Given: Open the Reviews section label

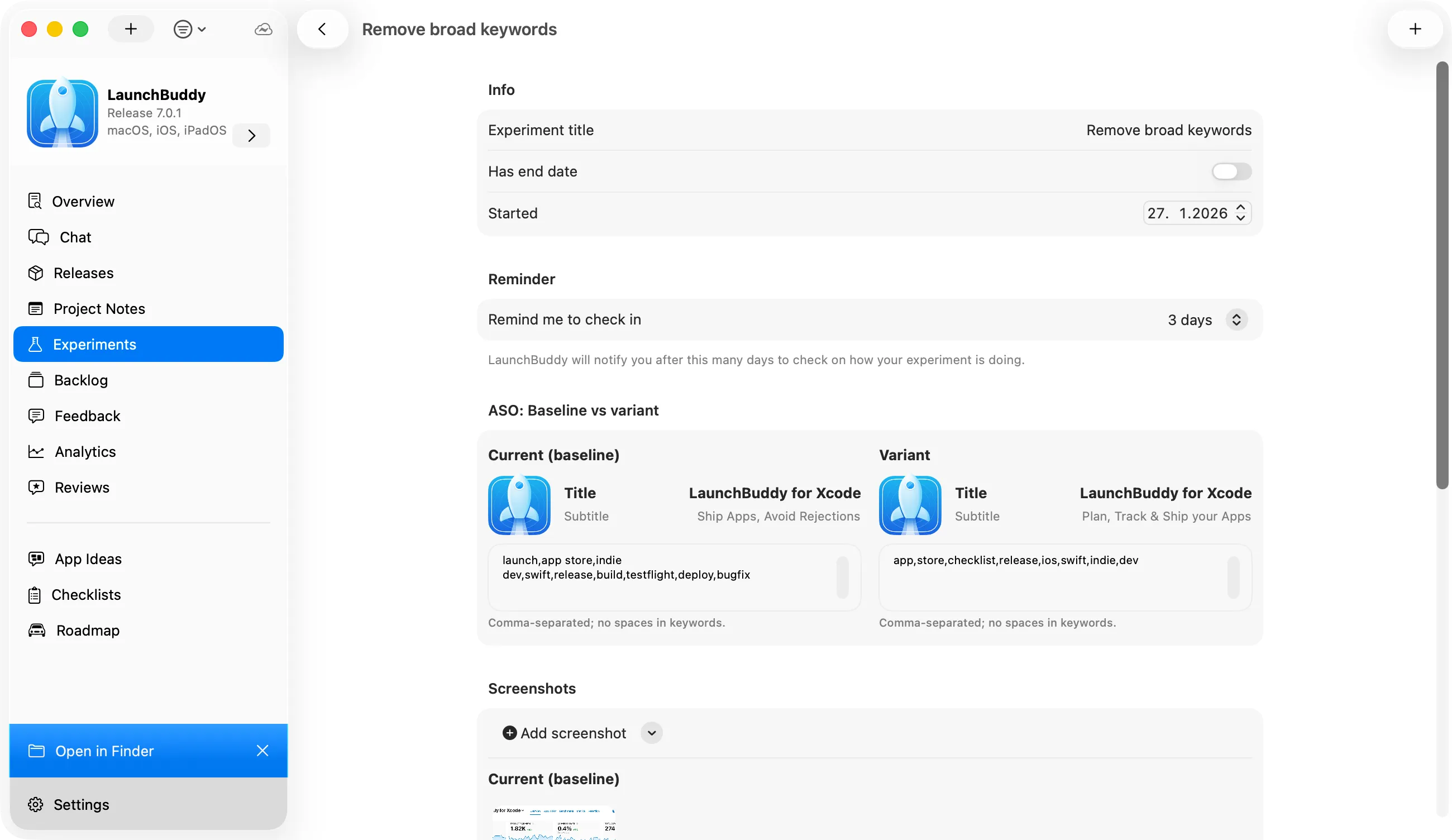Looking at the screenshot, I should pyautogui.click(x=82, y=487).
